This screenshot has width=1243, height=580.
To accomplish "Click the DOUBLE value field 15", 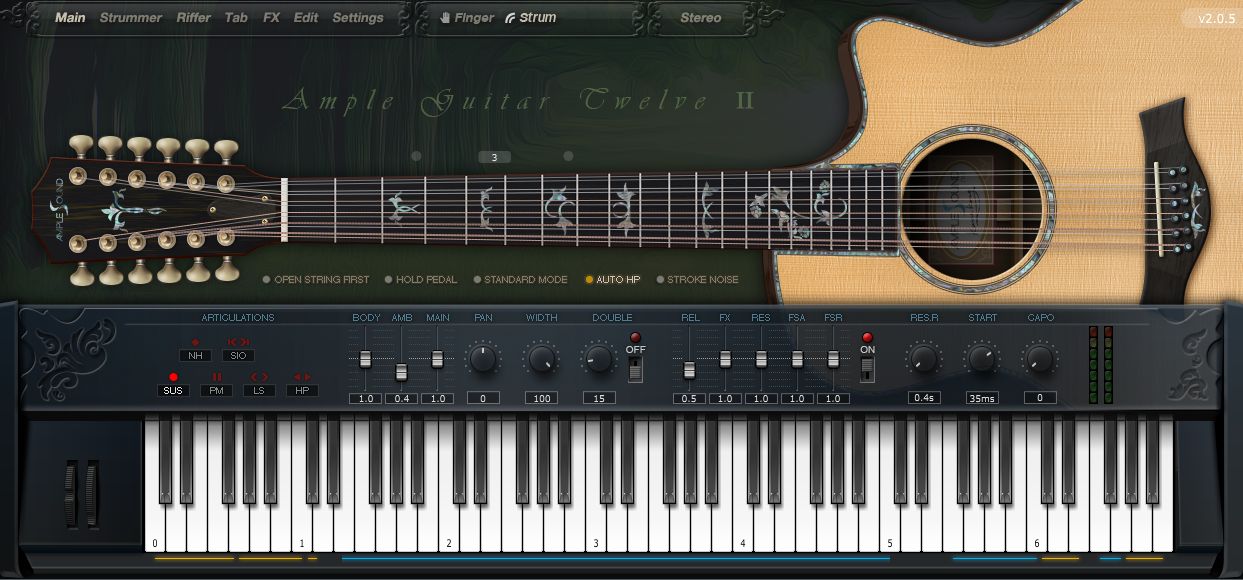I will tap(599, 398).
